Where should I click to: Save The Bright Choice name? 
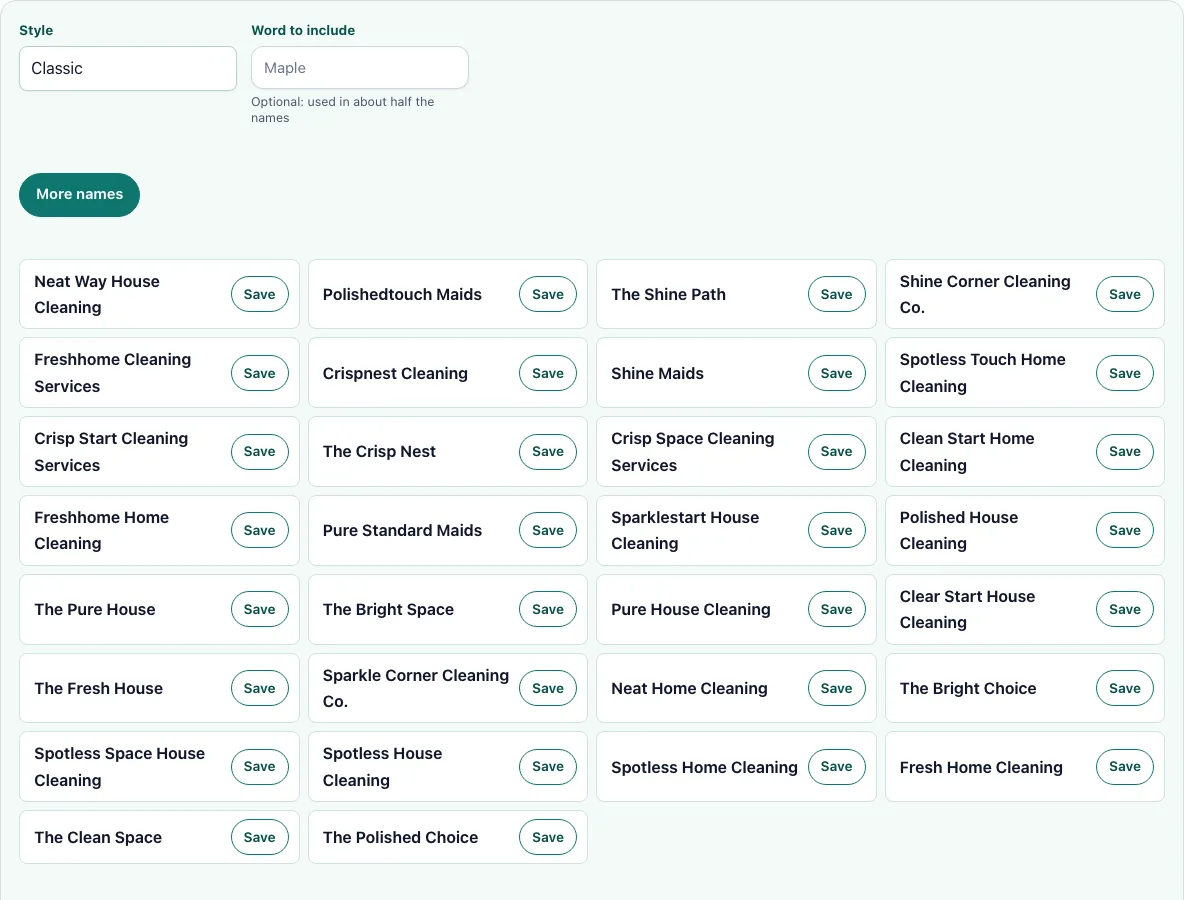[x=1125, y=689]
